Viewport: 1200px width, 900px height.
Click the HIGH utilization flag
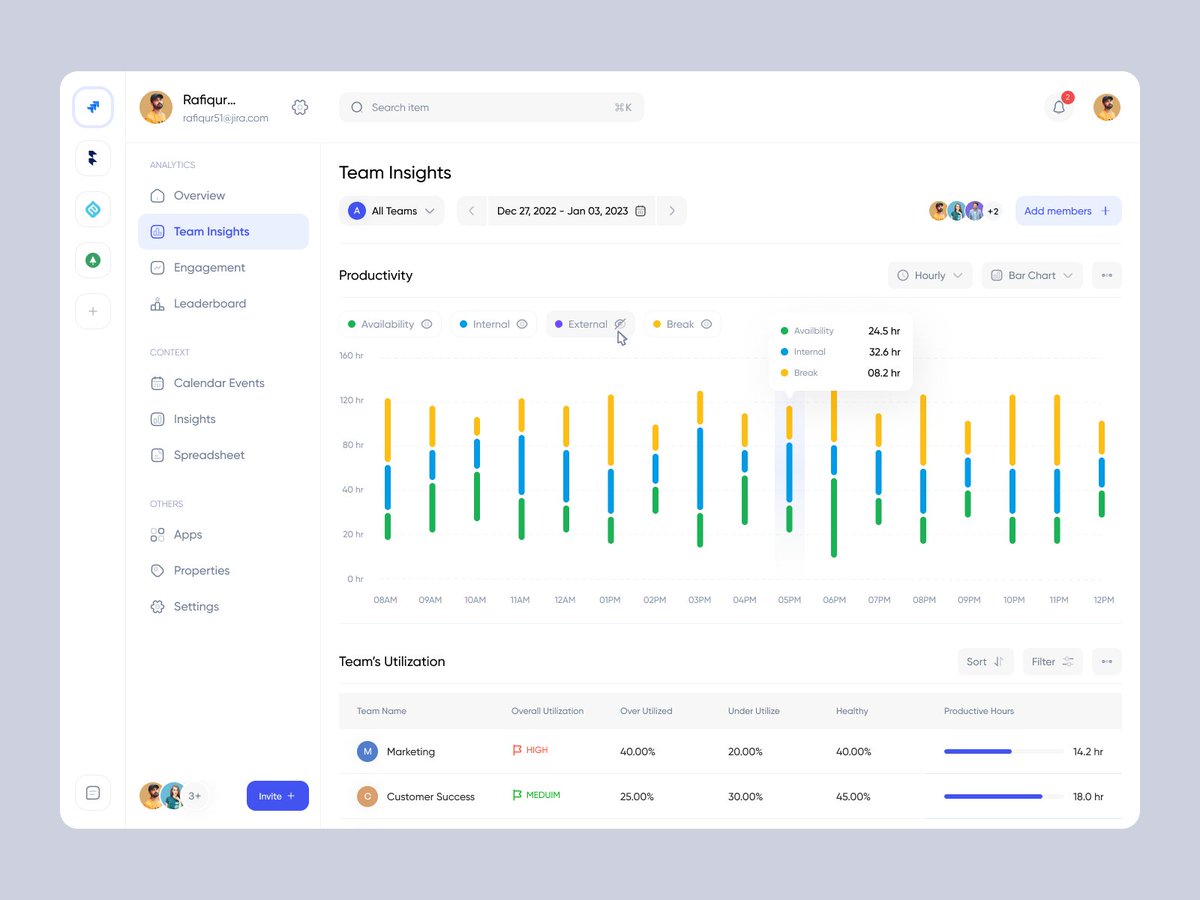pos(530,750)
